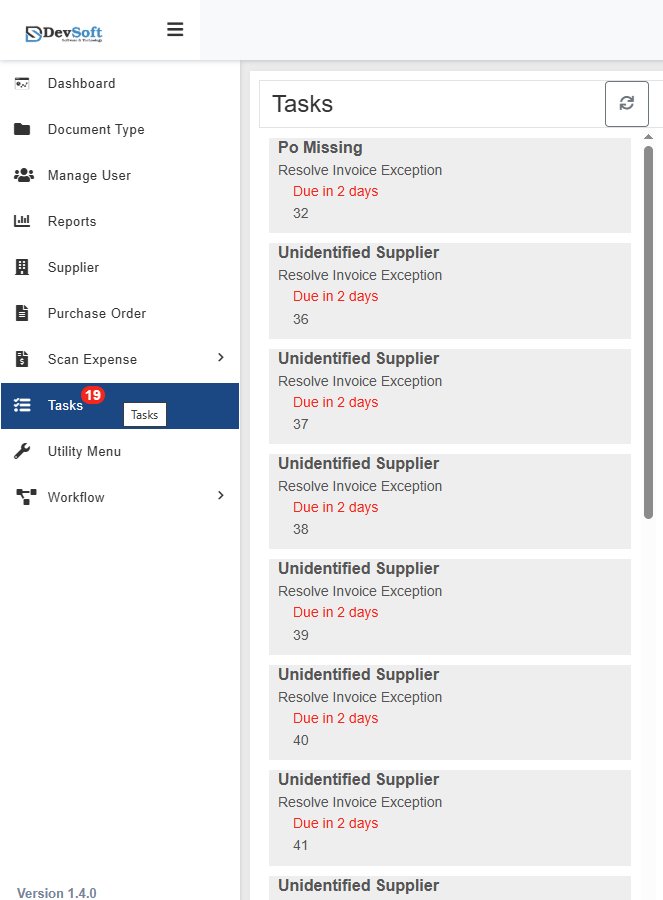Expand the Scan Expense menu

[x=120, y=359]
